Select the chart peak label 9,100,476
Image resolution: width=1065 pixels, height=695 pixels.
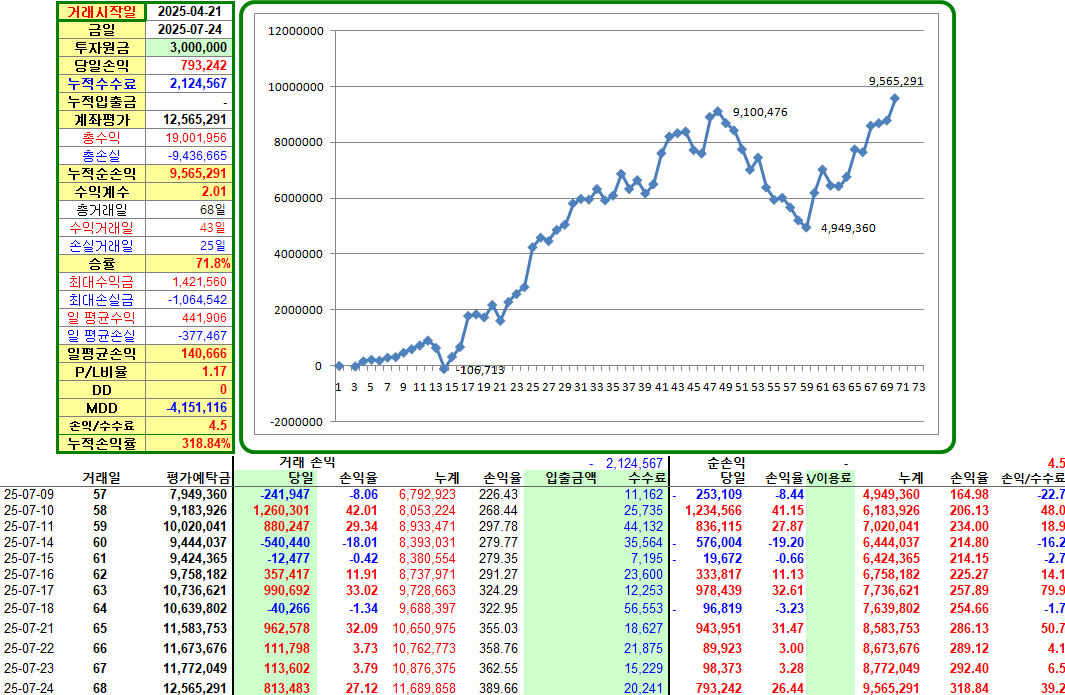click(x=760, y=112)
